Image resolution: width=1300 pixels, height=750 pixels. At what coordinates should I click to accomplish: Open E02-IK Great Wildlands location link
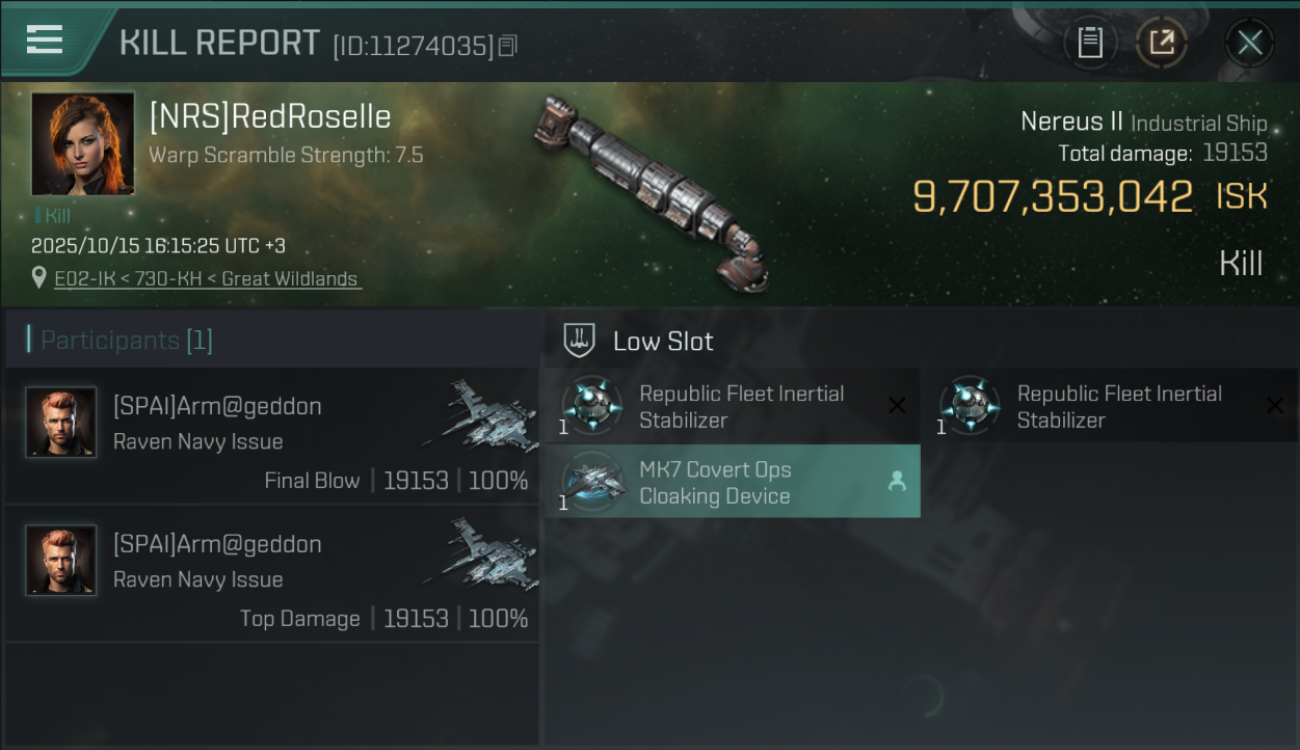click(x=207, y=279)
